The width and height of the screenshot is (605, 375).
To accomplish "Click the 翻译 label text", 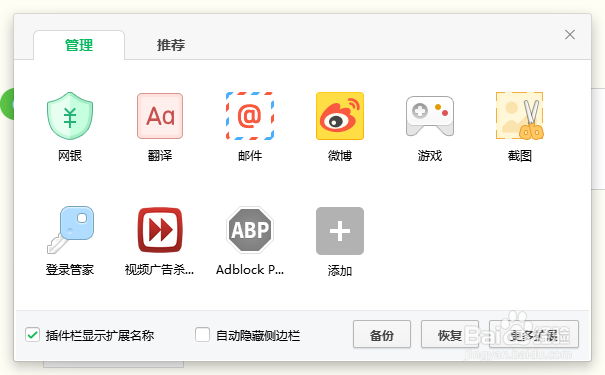I will pos(160,156).
